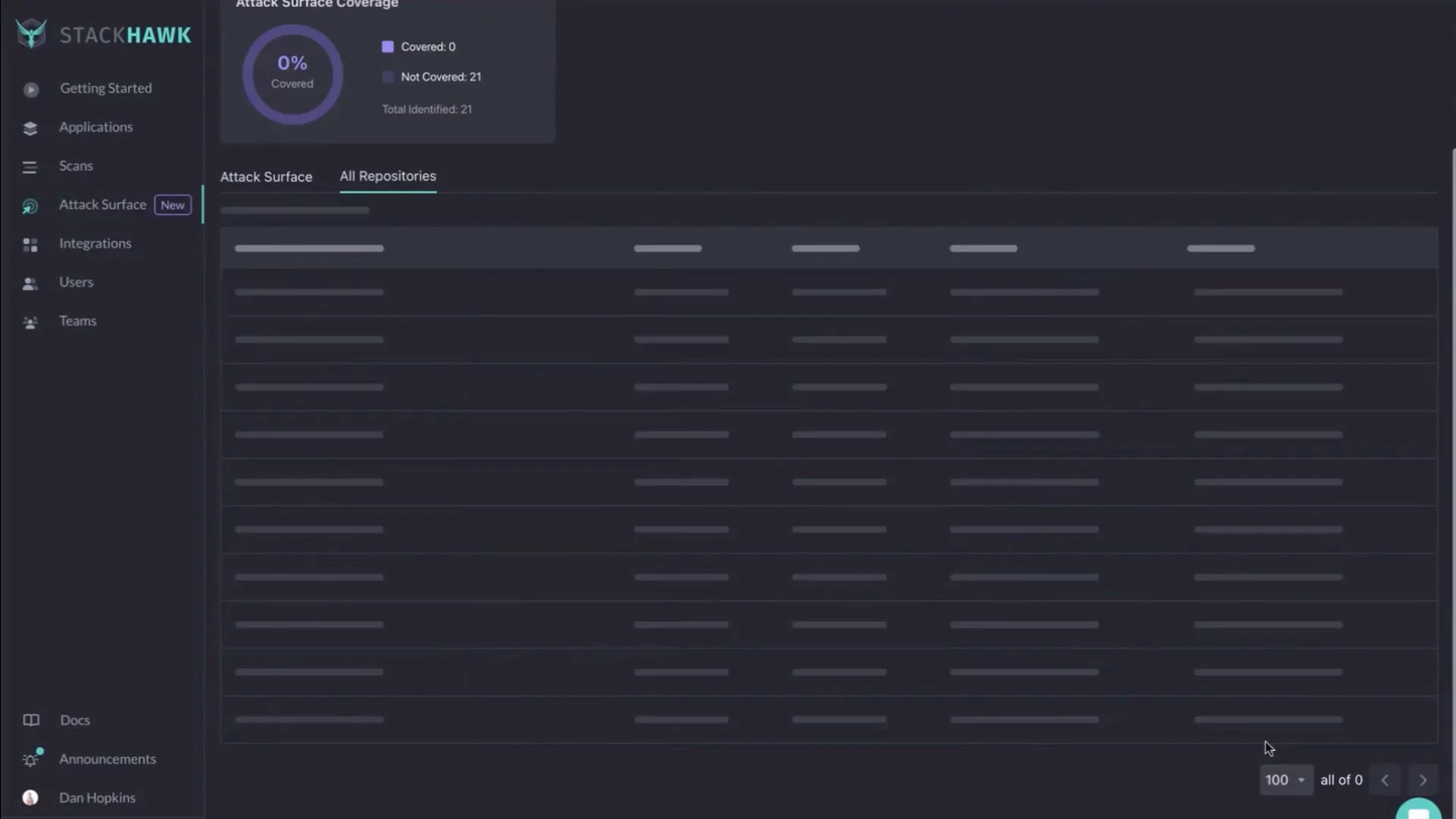
Task: Click the New badge beside Attack Surface
Action: pos(172,206)
